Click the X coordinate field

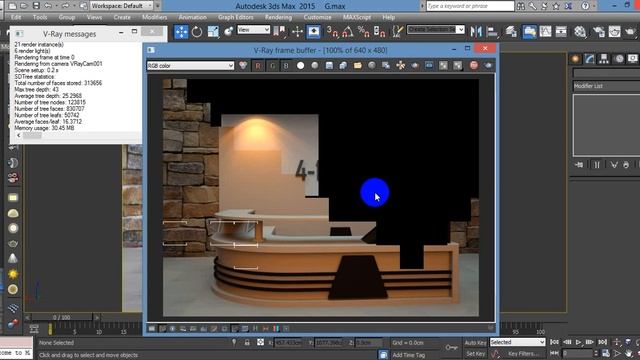[x=287, y=342]
